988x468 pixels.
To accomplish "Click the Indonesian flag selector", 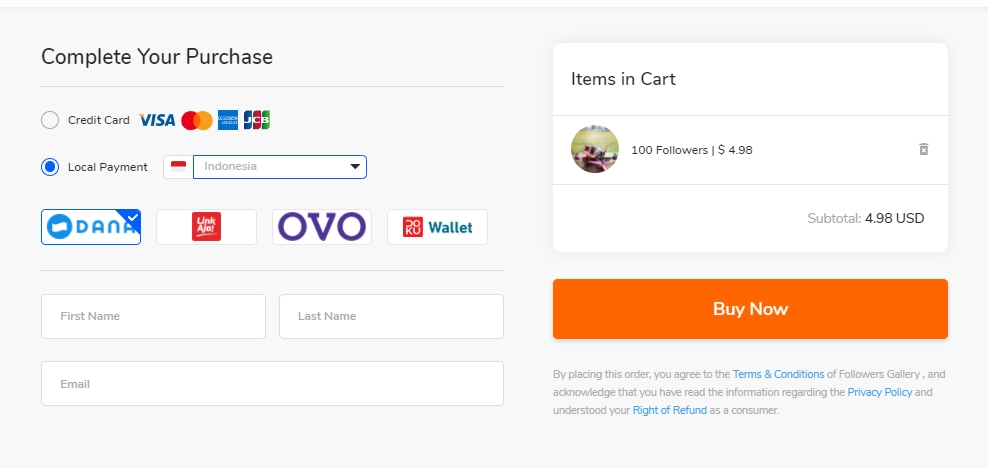I will click(178, 167).
